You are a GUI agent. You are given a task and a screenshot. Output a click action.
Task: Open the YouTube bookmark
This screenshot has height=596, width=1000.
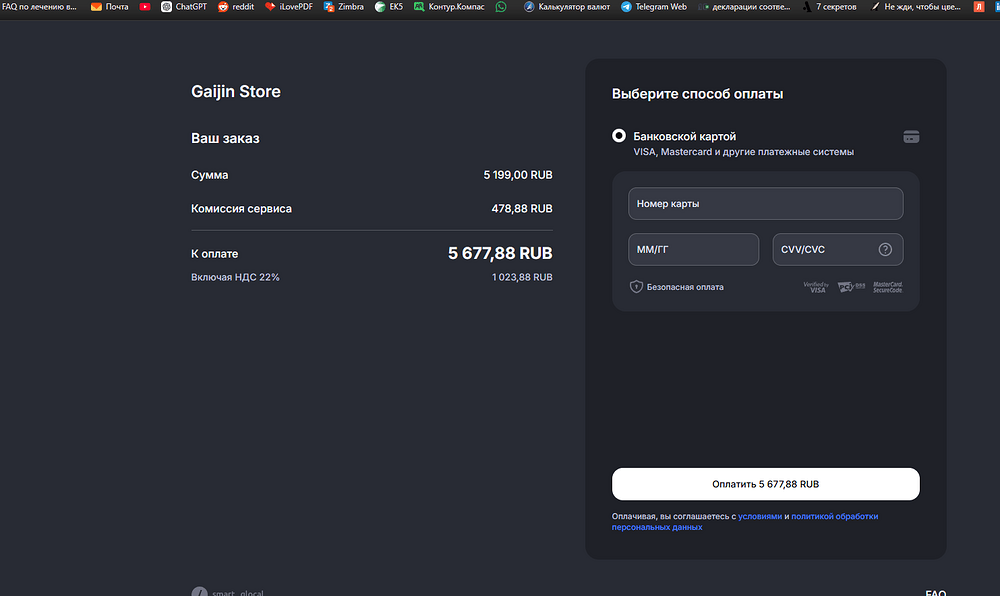point(145,7)
